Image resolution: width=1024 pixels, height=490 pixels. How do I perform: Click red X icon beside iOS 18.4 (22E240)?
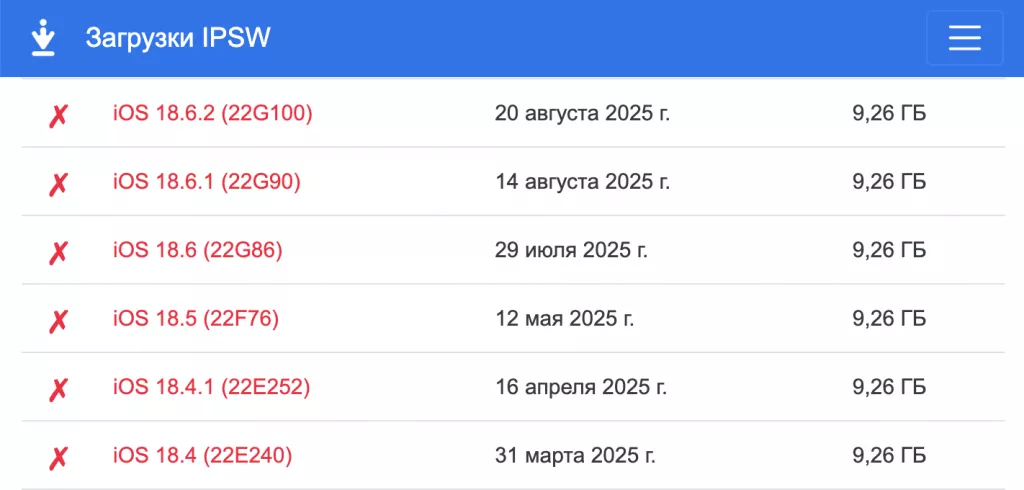coord(59,457)
